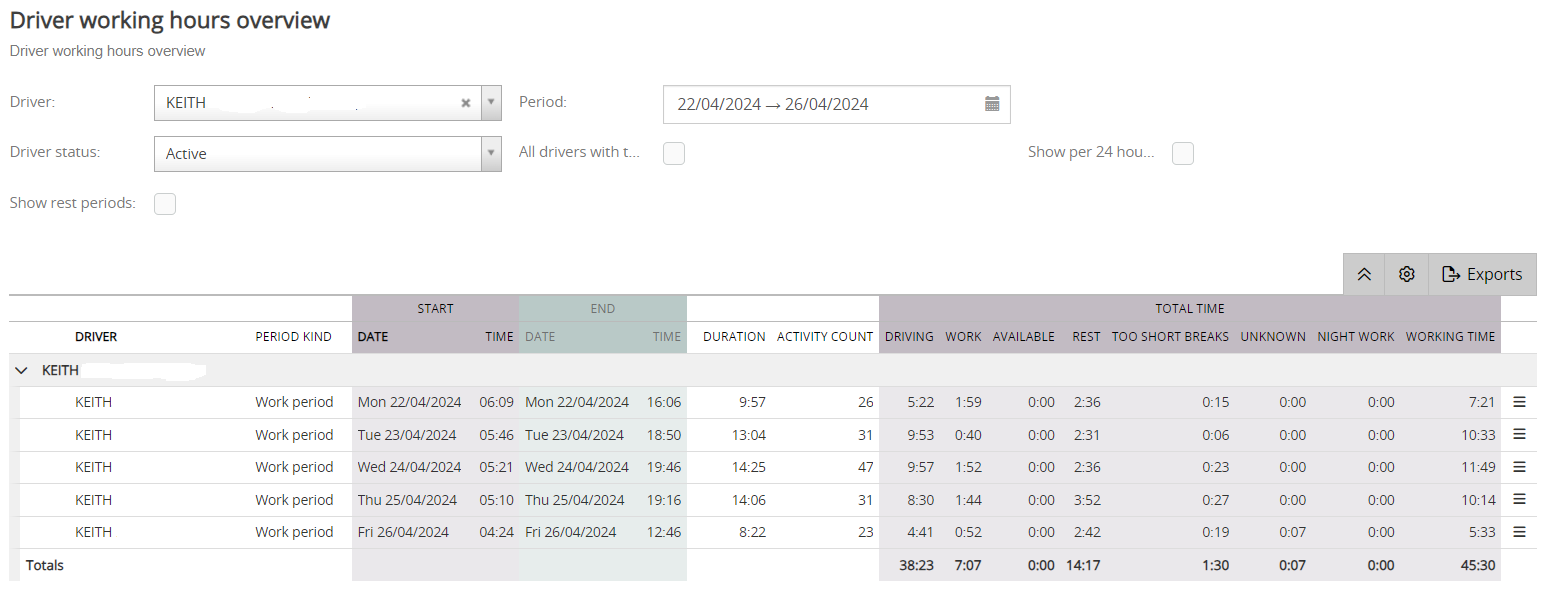Viewport: 1543px width, 613px height.
Task: Open row menu for Fri 26/04/2024
Action: 1519,532
